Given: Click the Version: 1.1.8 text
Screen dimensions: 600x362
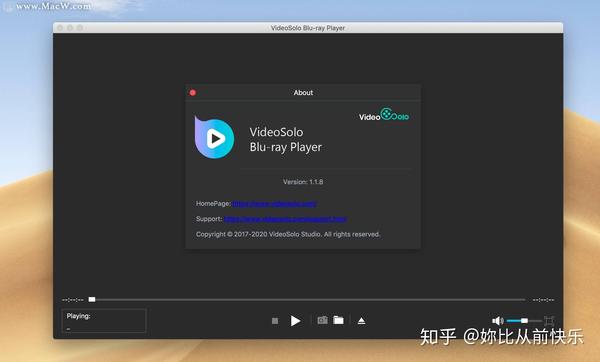Looking at the screenshot, I should (303, 182).
